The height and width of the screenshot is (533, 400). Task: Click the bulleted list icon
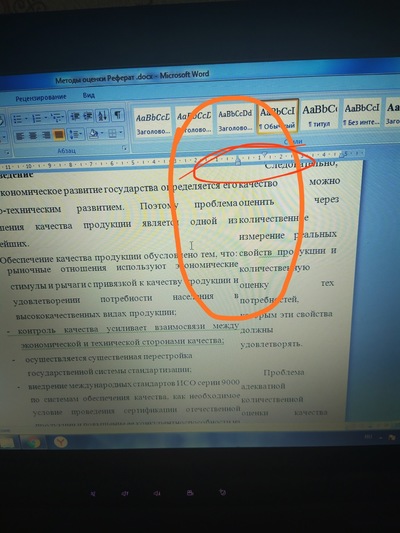coord(17,119)
